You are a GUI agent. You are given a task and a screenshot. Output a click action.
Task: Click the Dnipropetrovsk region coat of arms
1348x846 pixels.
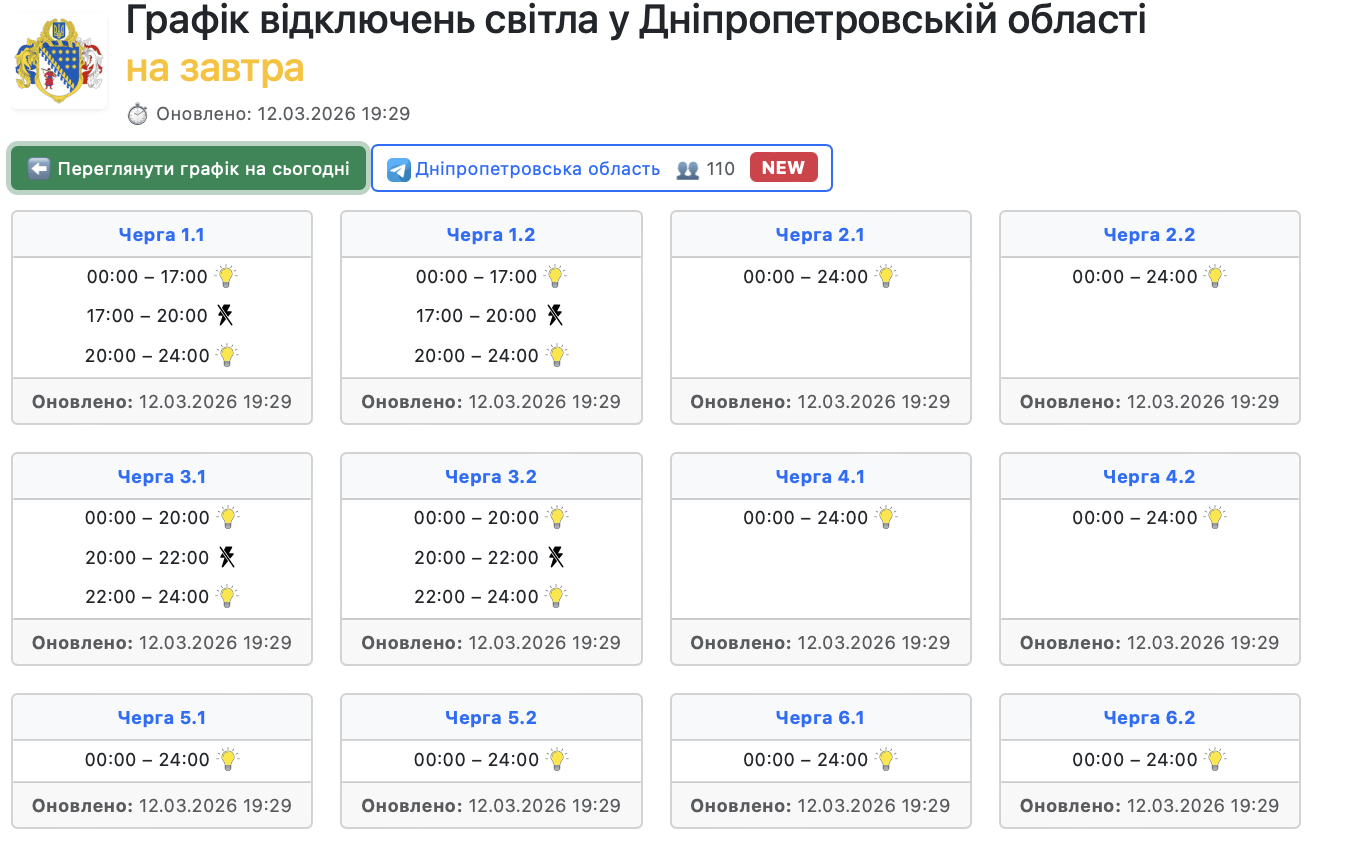(59, 62)
